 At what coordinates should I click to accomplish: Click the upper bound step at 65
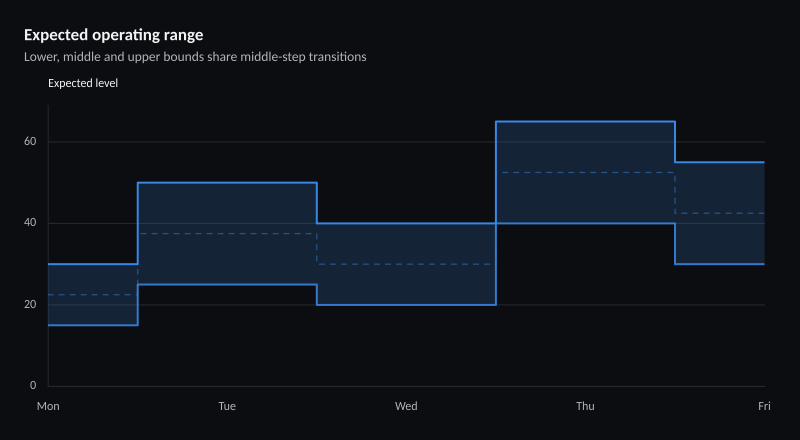(585, 121)
